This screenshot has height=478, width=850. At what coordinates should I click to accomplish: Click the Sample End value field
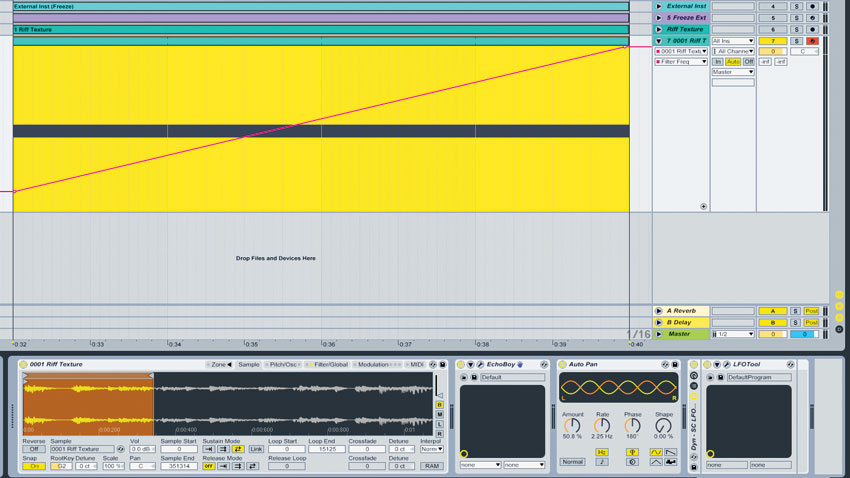[179, 466]
